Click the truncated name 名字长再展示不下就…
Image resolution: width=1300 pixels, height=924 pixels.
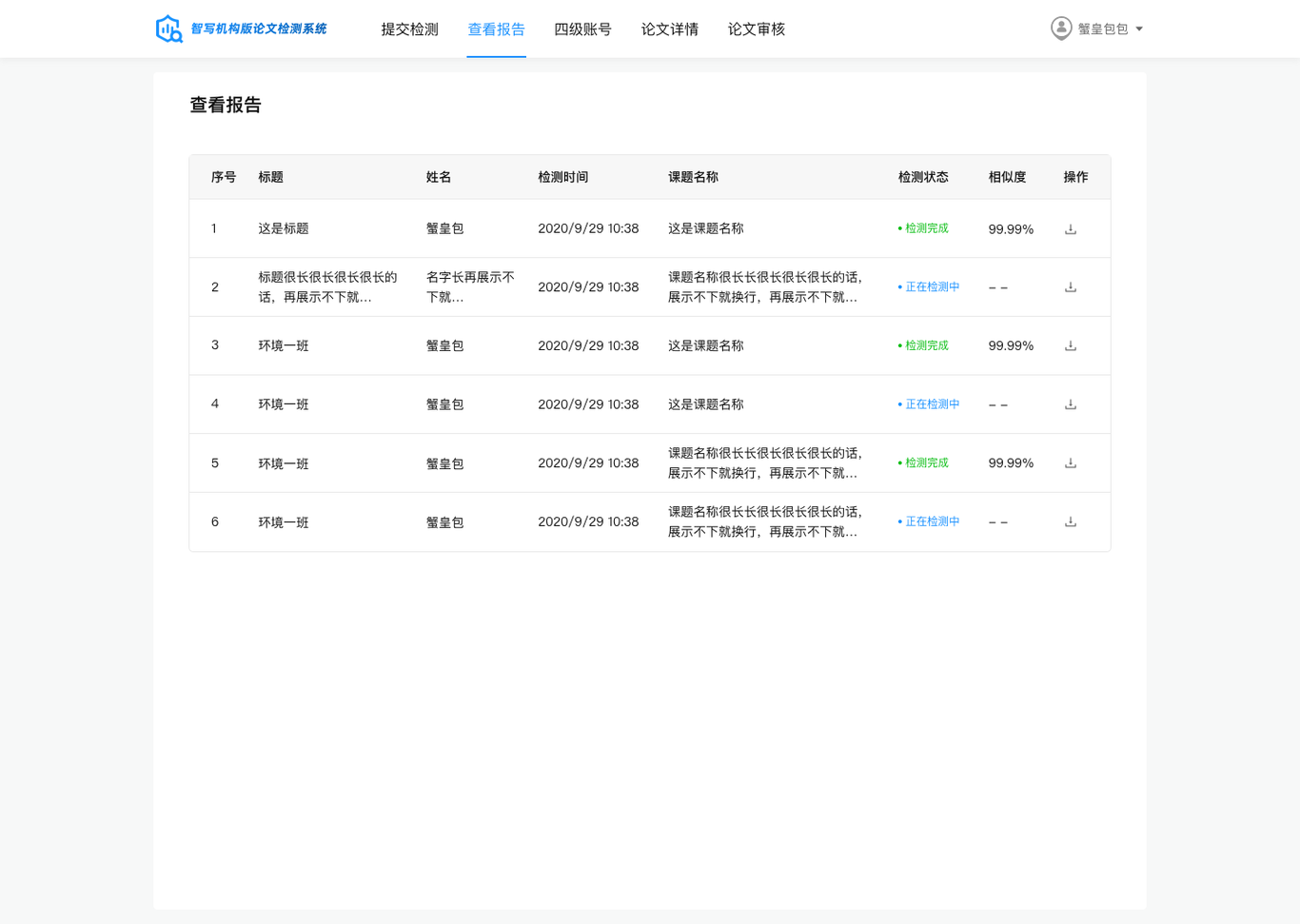(x=470, y=287)
